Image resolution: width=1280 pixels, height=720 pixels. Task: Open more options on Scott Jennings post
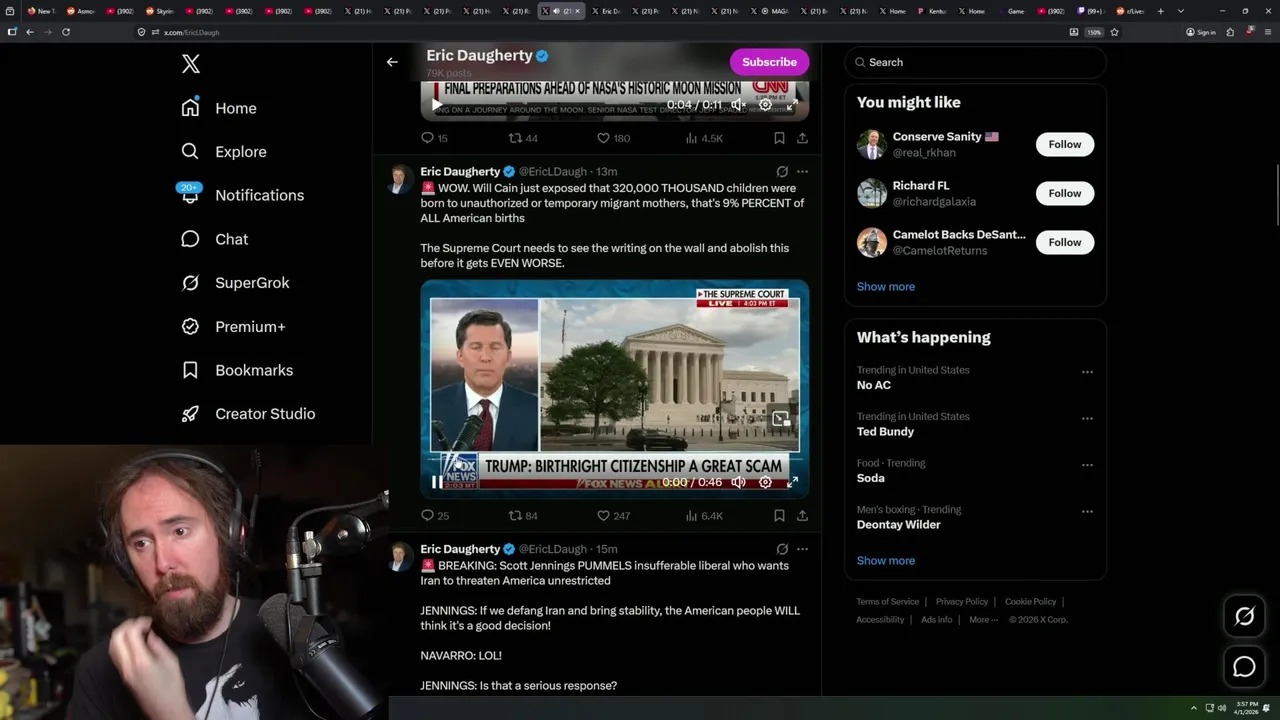[802, 549]
